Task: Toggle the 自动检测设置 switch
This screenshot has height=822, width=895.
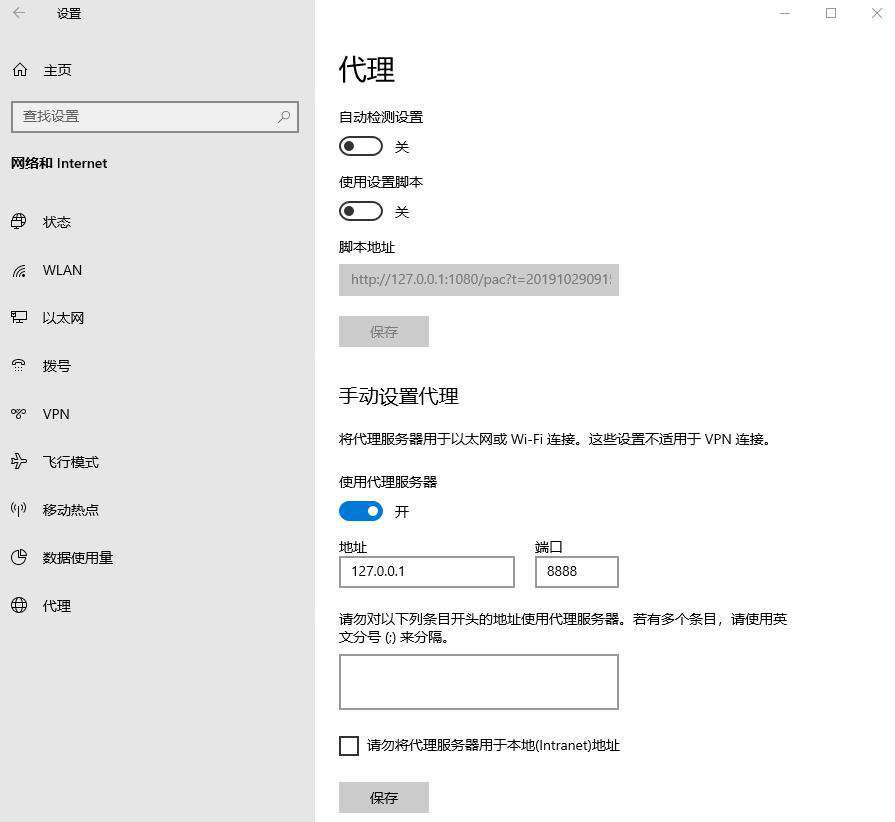Action: point(361,146)
